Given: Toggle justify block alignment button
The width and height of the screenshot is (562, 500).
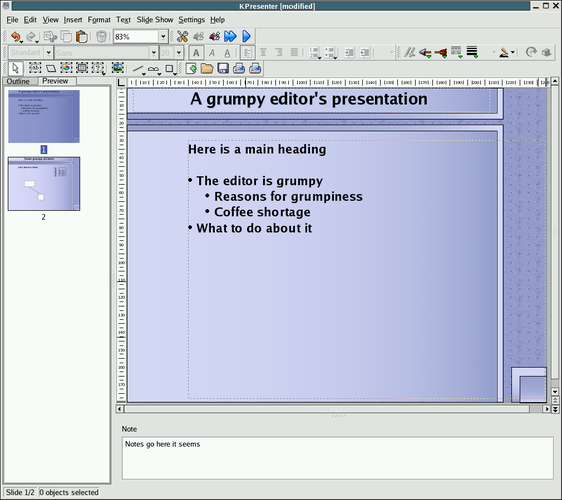Looking at the screenshot, I should [x=294, y=53].
